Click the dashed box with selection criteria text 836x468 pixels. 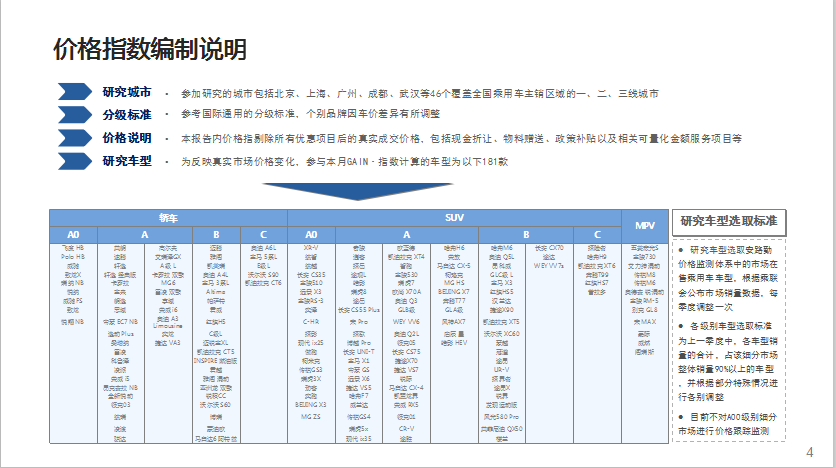(x=729, y=340)
